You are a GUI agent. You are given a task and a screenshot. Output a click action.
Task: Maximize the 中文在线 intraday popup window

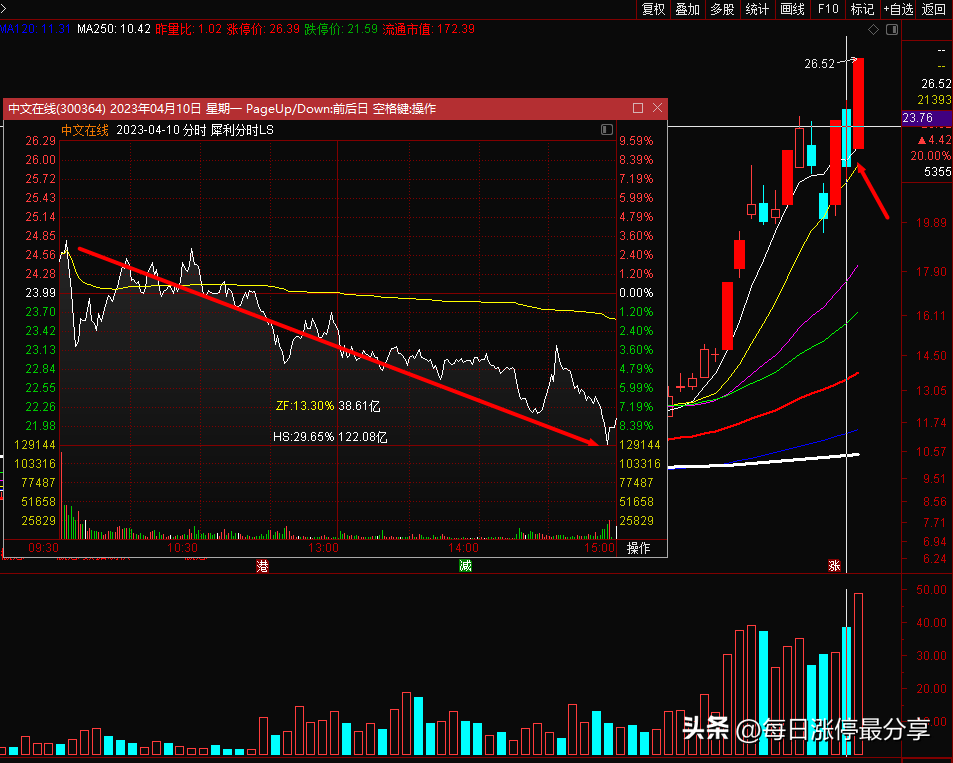(x=638, y=108)
